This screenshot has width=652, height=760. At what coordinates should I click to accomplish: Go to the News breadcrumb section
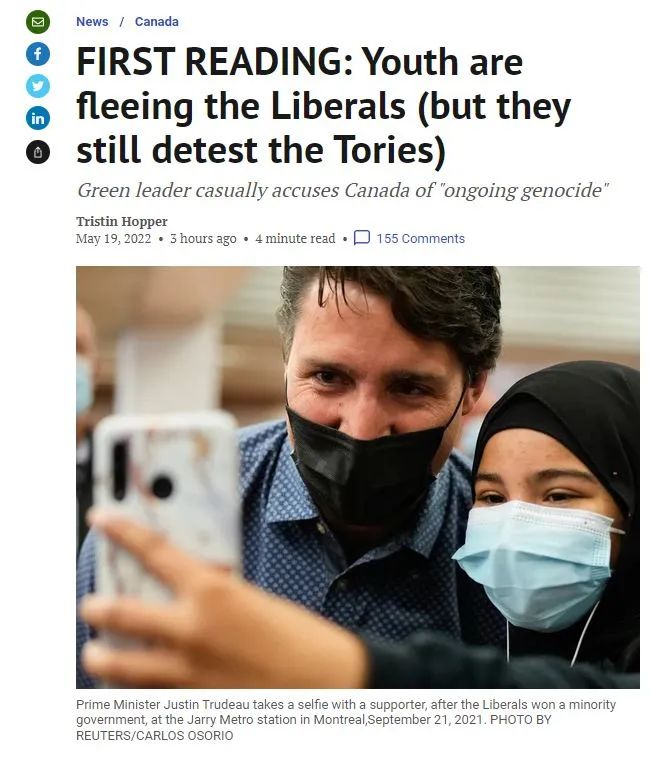tap(92, 22)
